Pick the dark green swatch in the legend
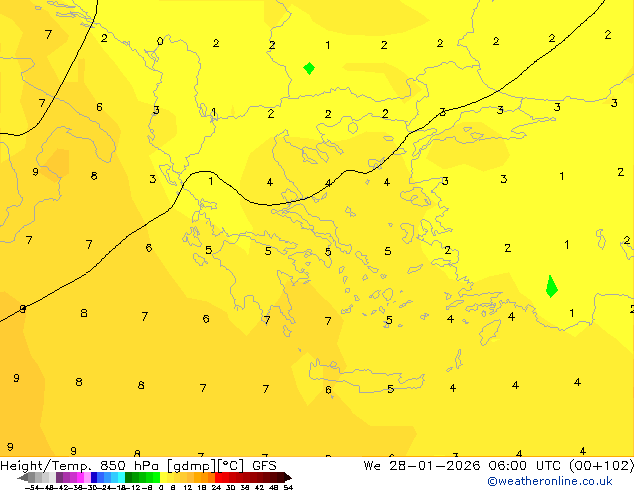 [x=128, y=477]
